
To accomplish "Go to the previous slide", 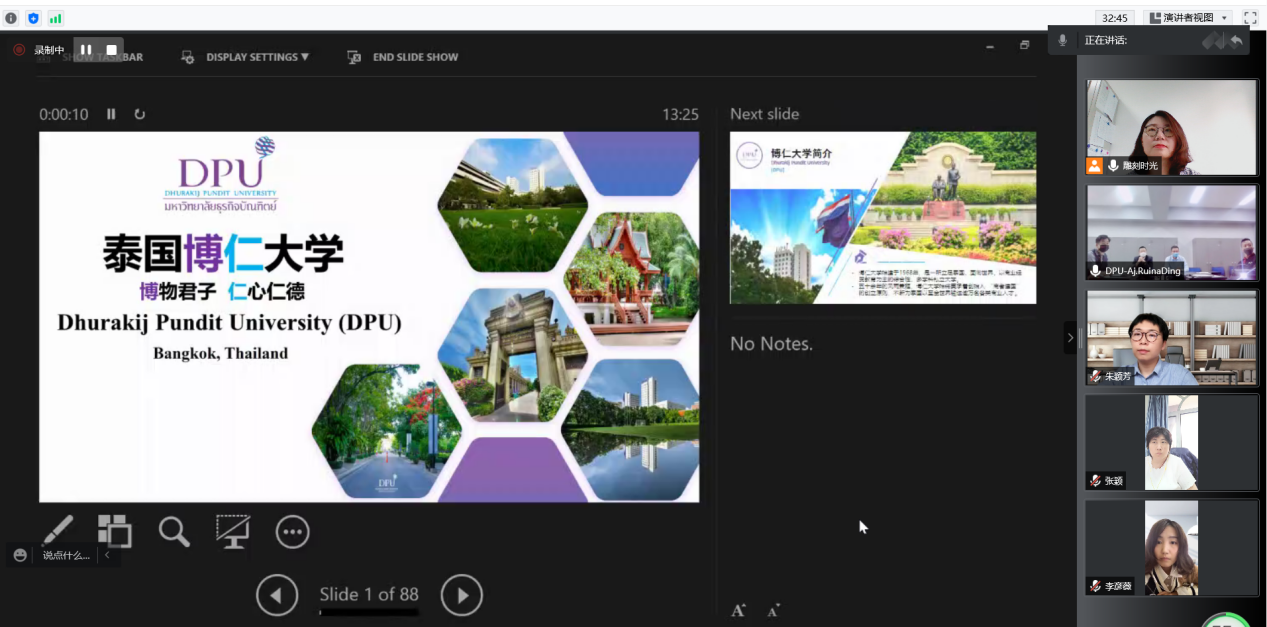I will (277, 596).
